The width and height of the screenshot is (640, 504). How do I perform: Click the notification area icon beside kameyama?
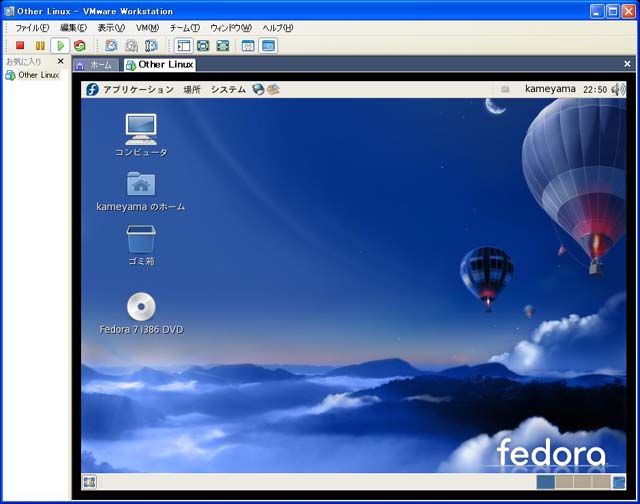(505, 89)
